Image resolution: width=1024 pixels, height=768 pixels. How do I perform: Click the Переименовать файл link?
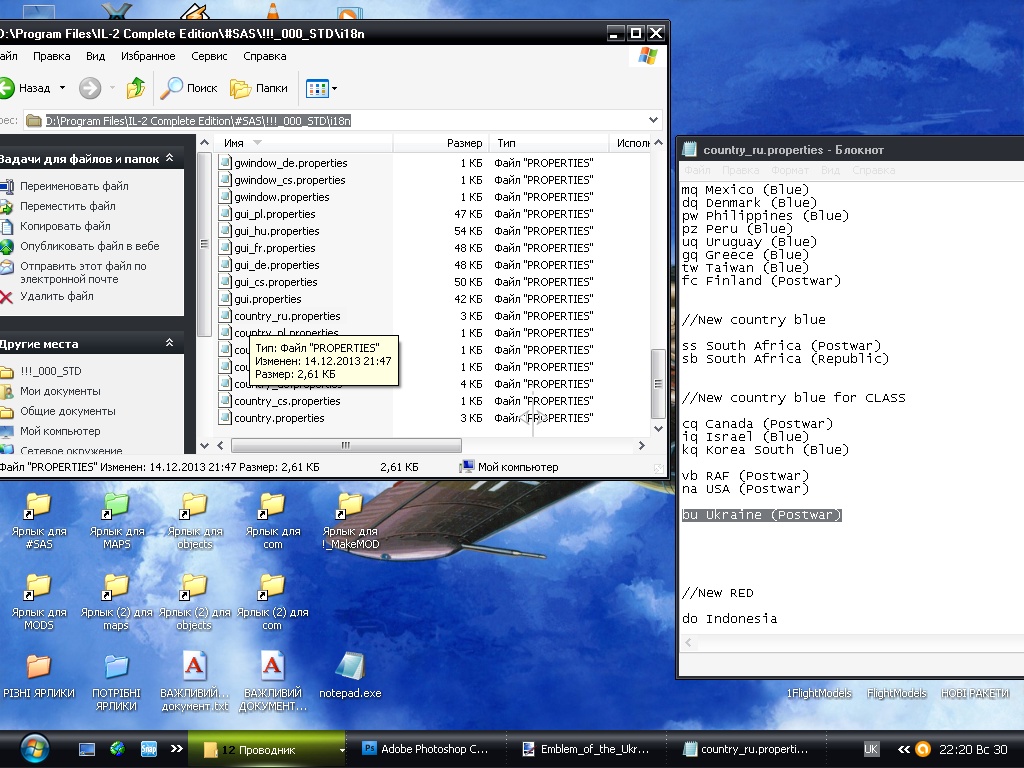click(x=74, y=186)
